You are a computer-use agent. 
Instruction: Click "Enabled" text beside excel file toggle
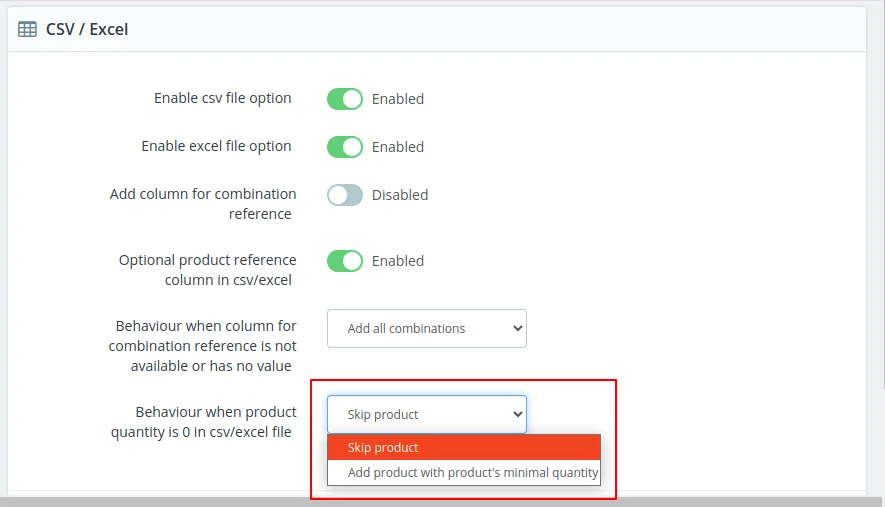(x=398, y=147)
